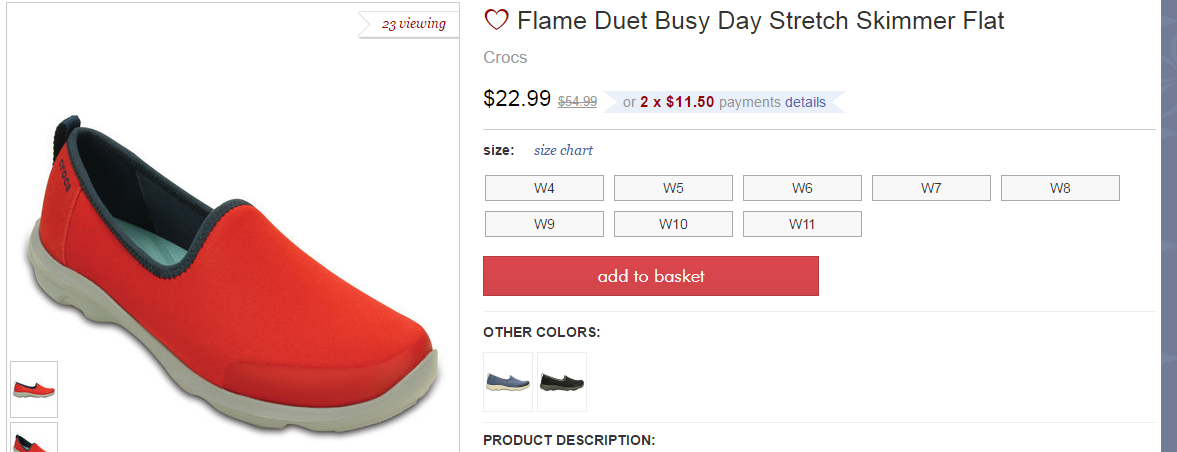Choose the W5 size option

point(673,188)
